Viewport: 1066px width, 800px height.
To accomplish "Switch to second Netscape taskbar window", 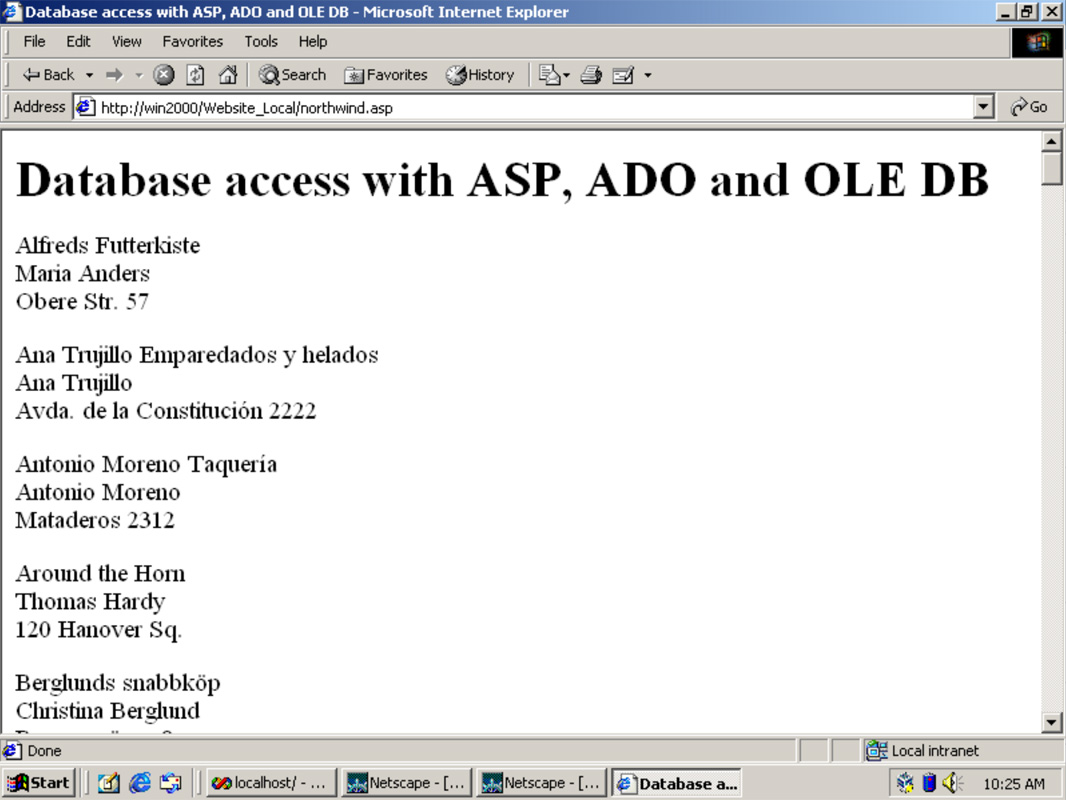I will (x=541, y=783).
